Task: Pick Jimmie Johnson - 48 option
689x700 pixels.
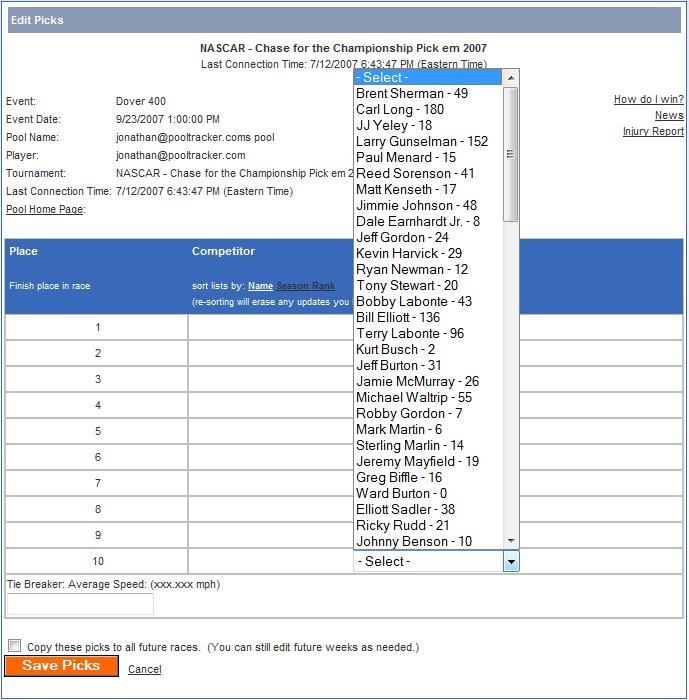Action: pos(428,205)
